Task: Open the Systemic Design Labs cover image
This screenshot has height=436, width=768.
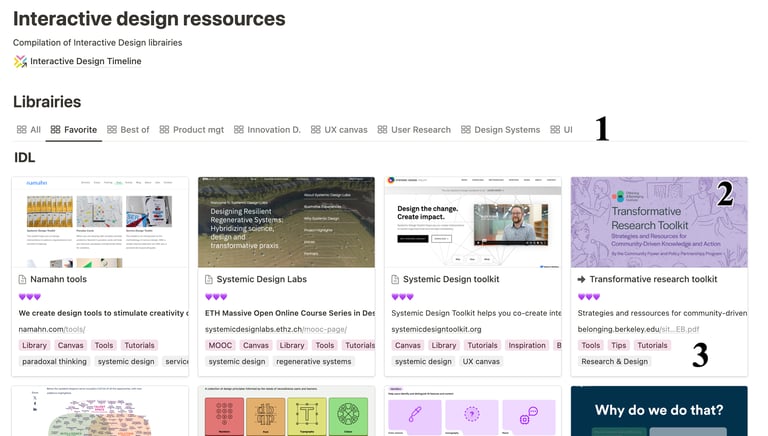Action: (x=287, y=222)
